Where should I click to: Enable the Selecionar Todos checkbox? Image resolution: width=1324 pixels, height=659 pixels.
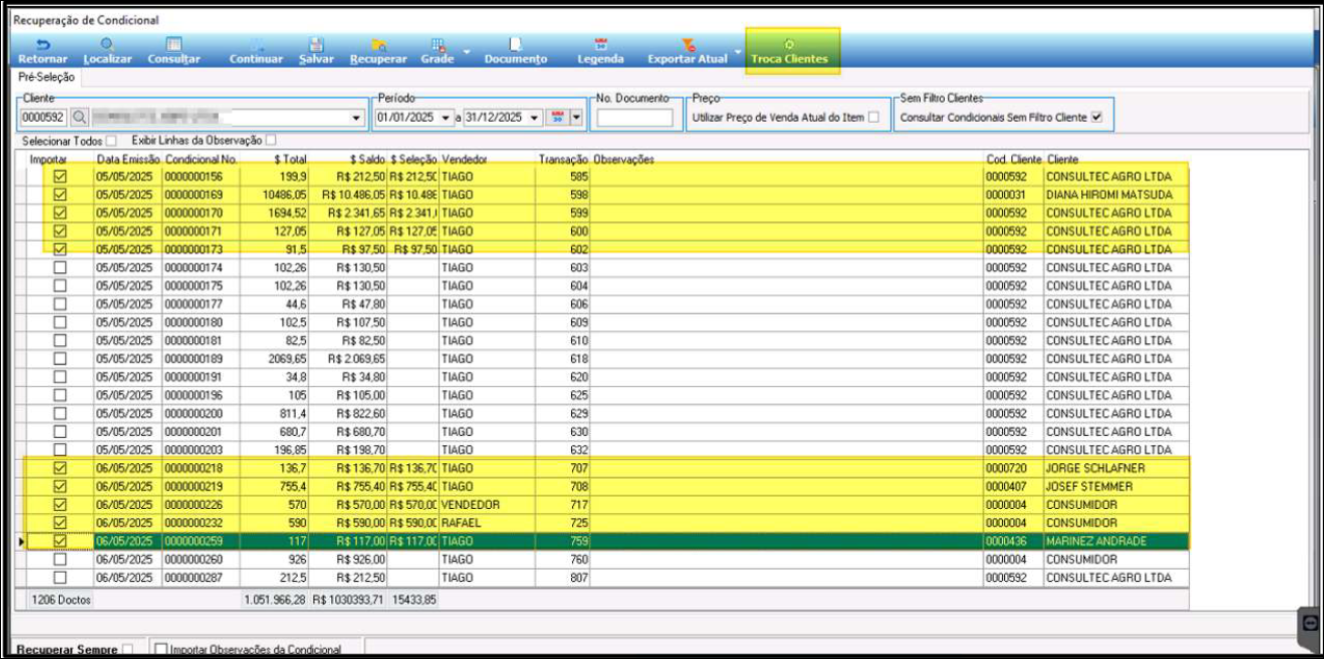(x=112, y=141)
